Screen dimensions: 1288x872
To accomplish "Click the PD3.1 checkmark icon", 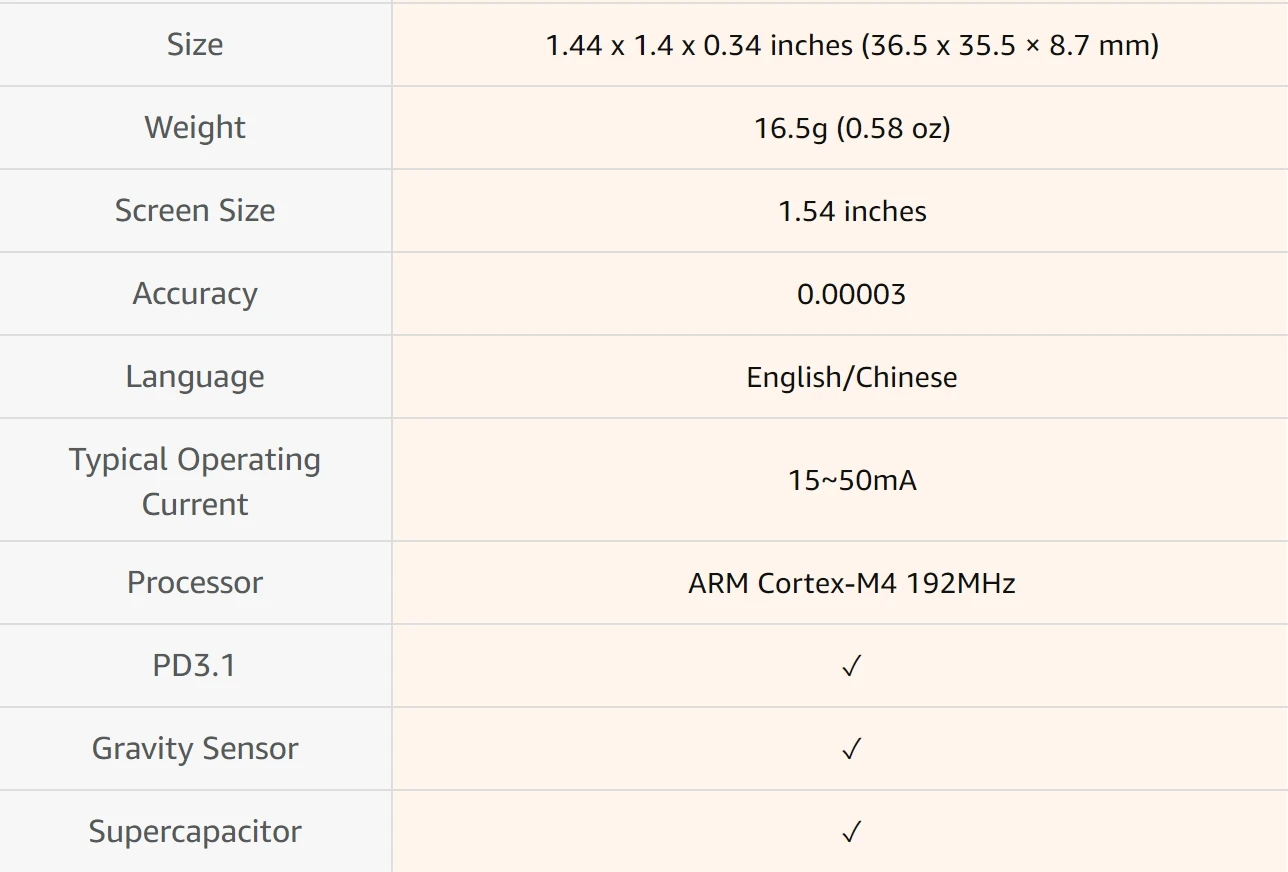I will click(851, 666).
